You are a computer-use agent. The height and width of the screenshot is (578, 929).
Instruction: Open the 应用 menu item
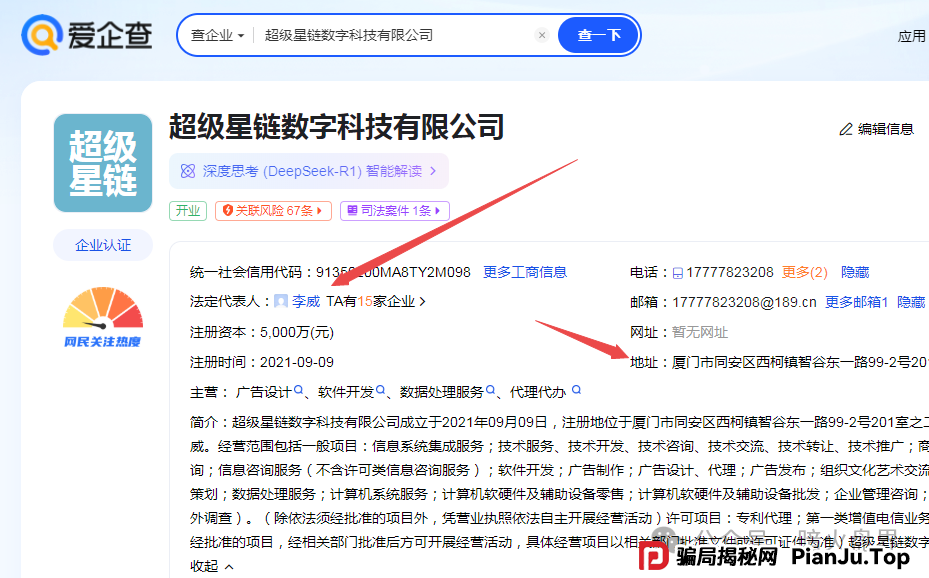click(912, 34)
